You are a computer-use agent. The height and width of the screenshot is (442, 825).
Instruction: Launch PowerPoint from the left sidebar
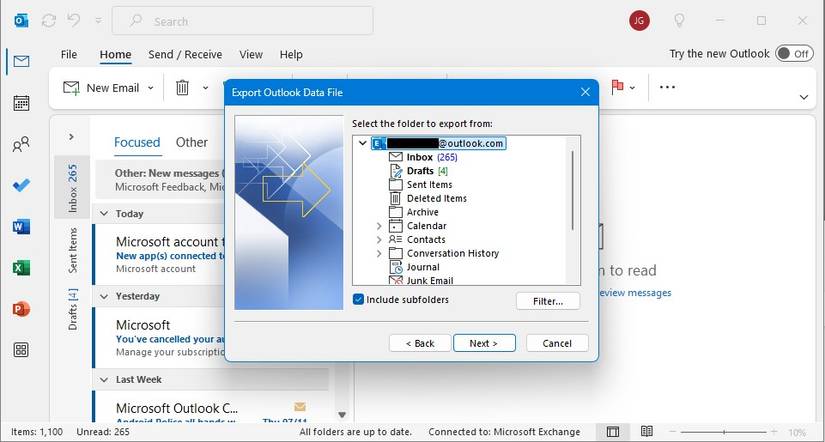(21, 308)
